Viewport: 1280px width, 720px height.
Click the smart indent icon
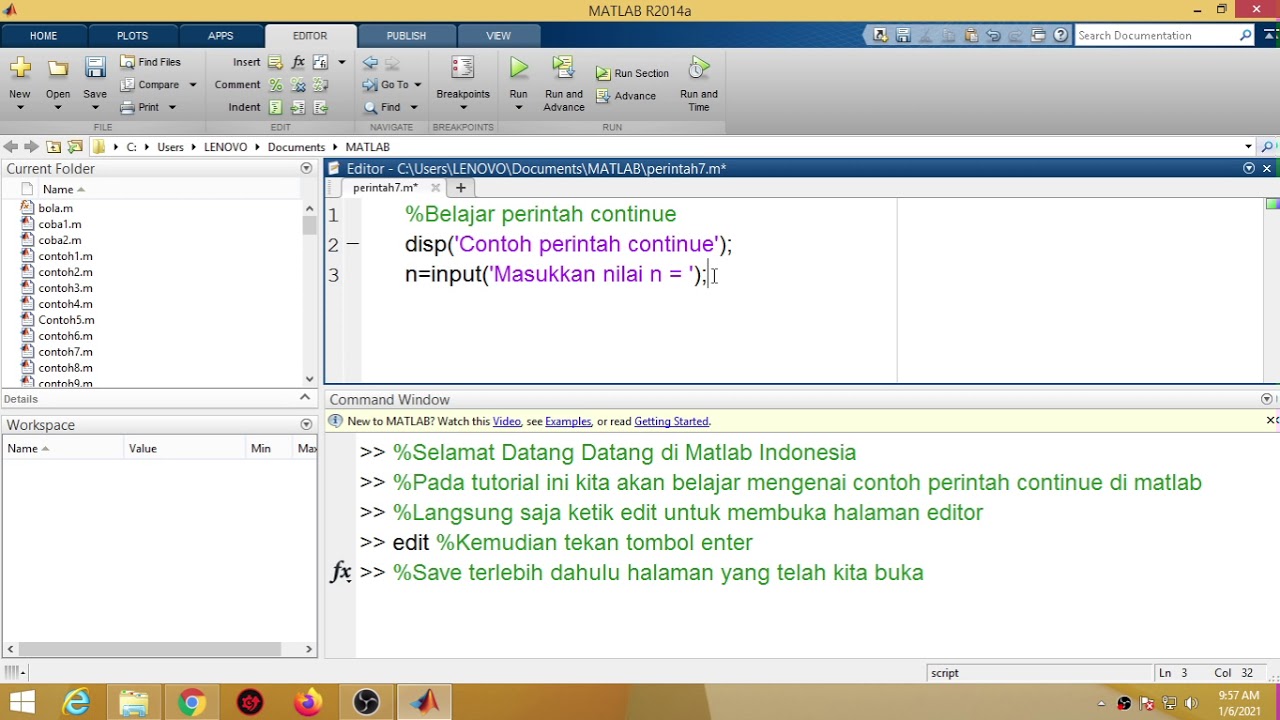(275, 107)
